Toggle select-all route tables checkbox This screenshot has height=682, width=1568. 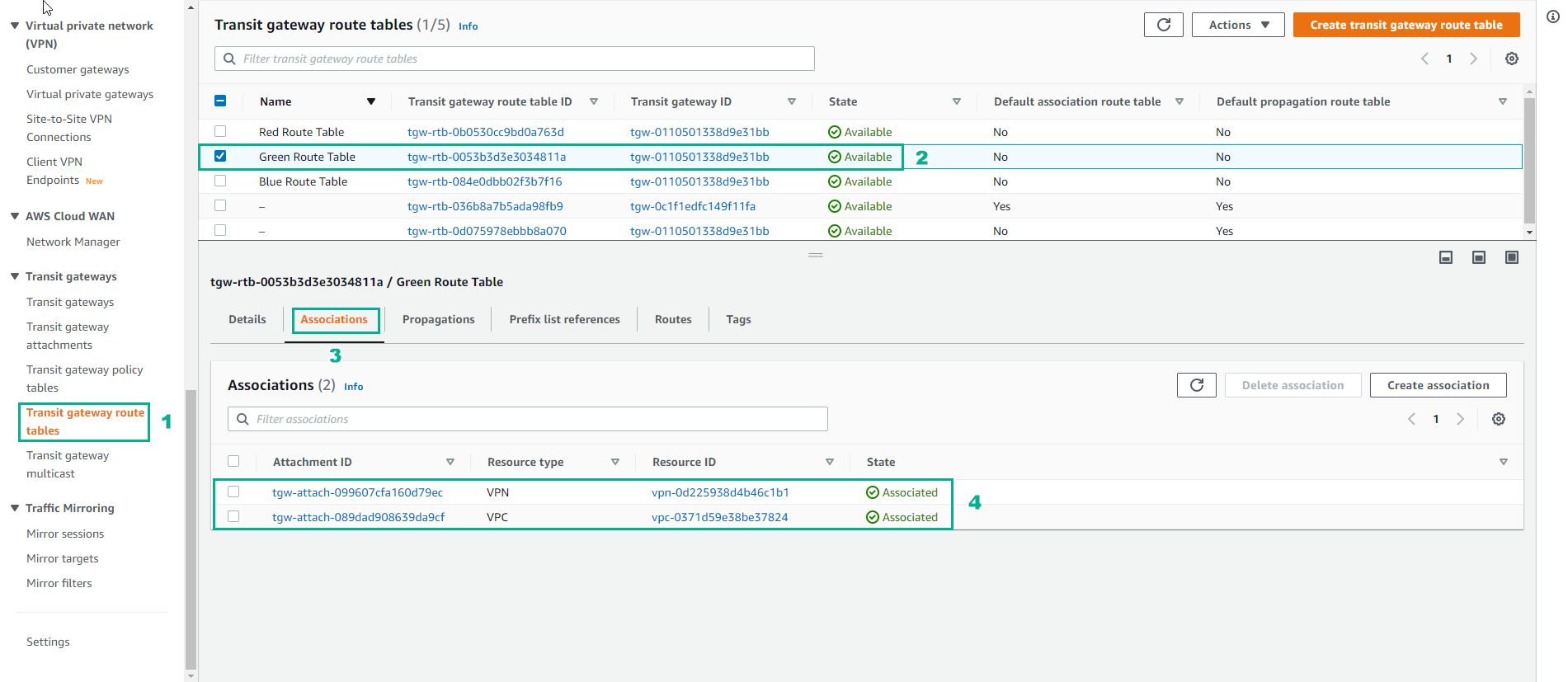(x=220, y=101)
